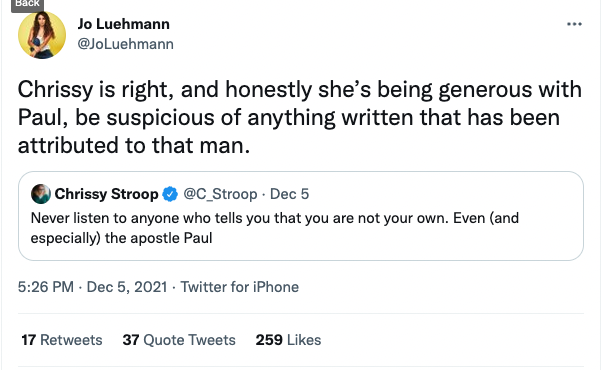Click the 'especially) the apostle Paul' line
Screen dimensions: 601x370
(x=121, y=238)
